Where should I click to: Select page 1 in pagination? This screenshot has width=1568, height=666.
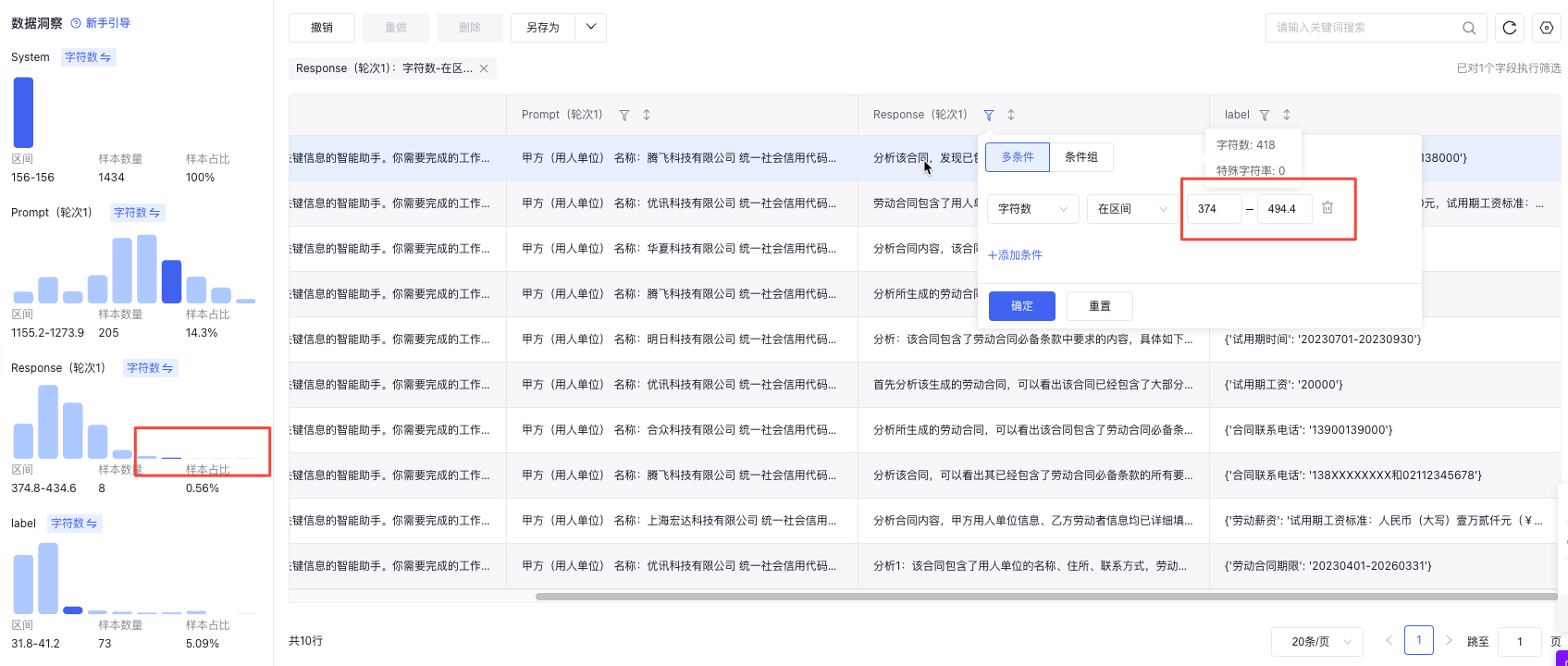coord(1419,640)
